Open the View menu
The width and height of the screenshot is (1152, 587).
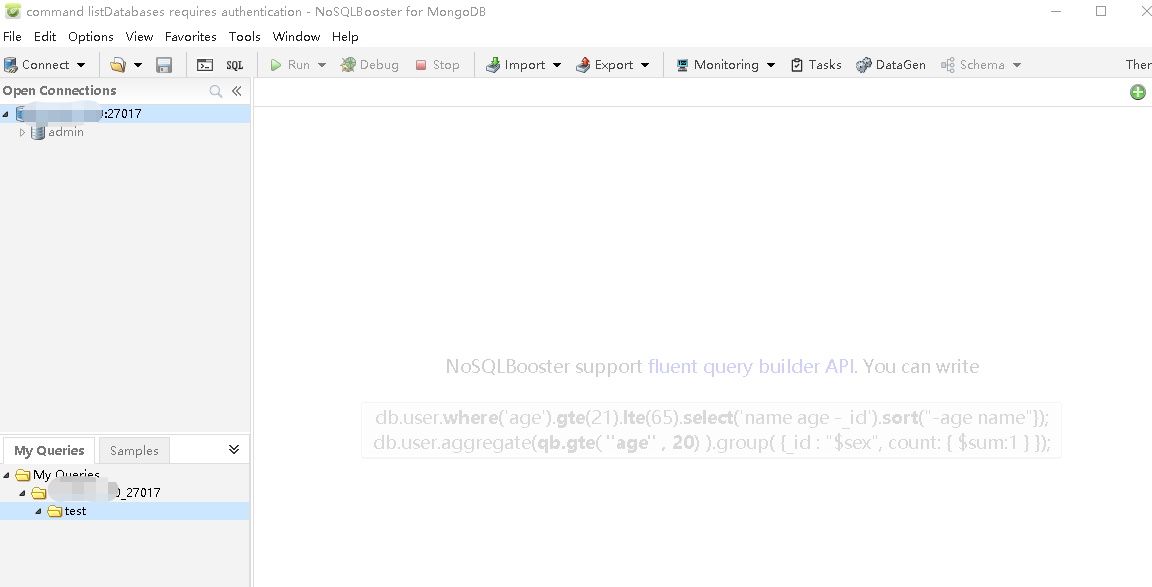(139, 37)
